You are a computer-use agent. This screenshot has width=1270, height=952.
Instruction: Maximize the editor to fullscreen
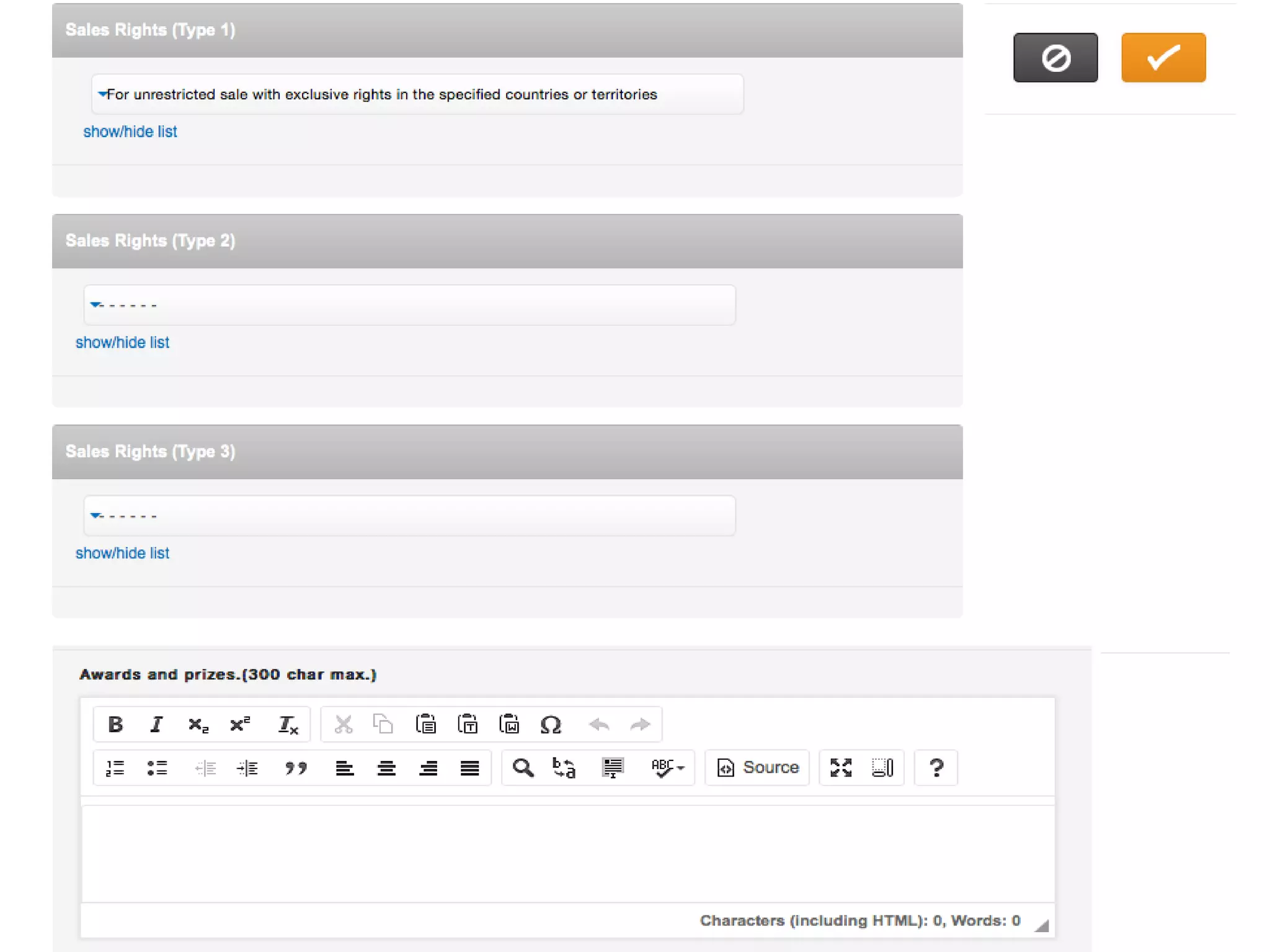(x=841, y=768)
